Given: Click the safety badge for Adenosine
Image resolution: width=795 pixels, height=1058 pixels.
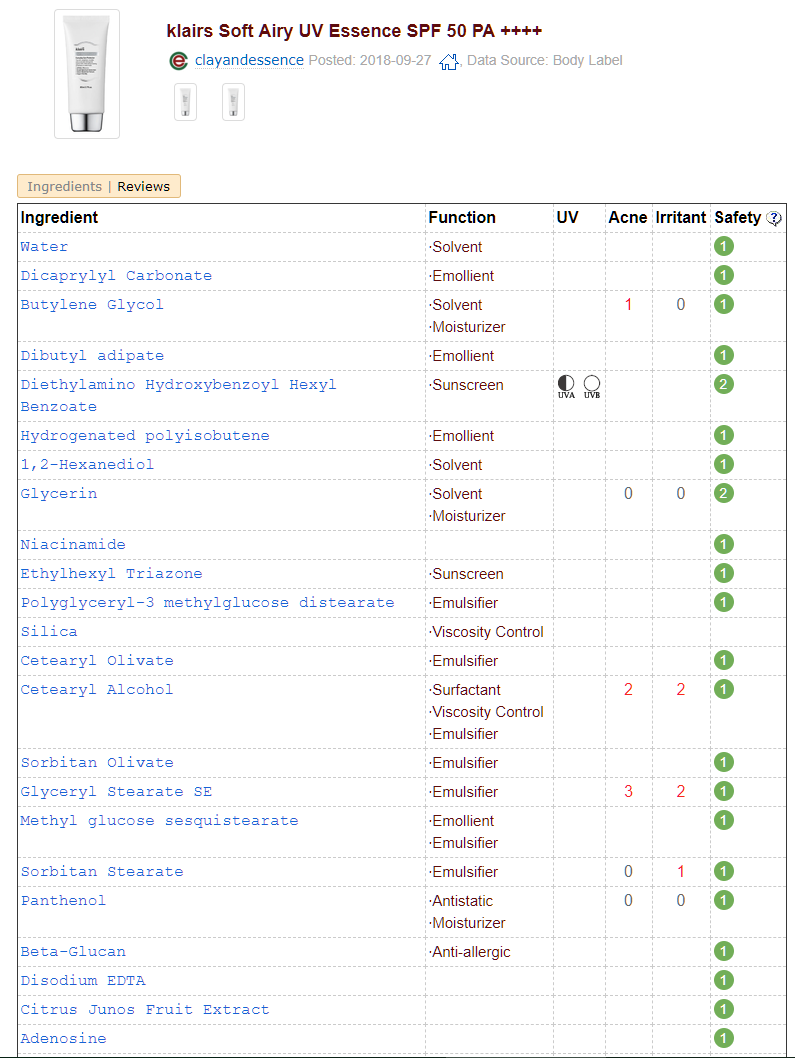Looking at the screenshot, I should (x=723, y=1038).
